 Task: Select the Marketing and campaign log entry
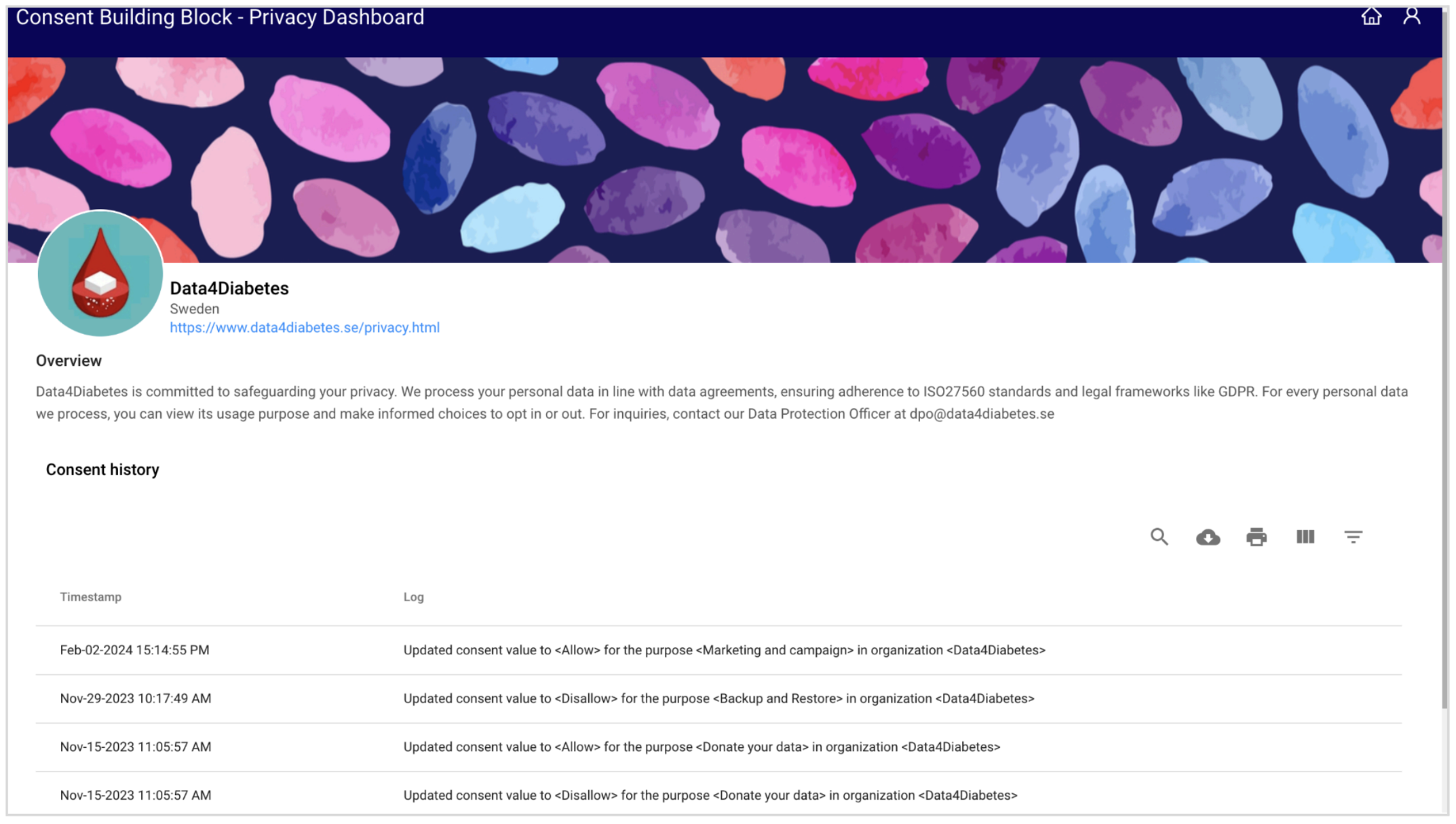click(724, 650)
